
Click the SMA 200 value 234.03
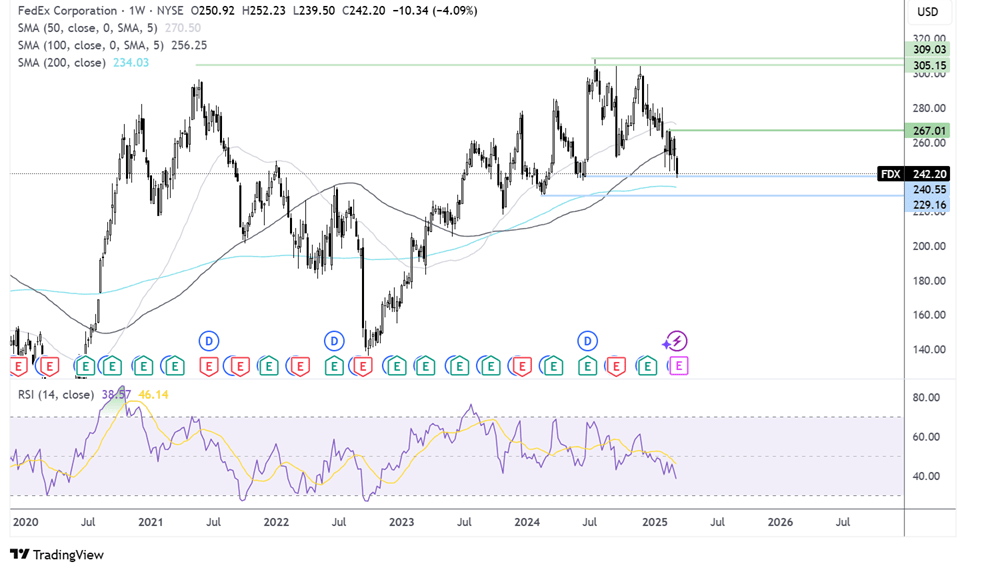click(131, 63)
